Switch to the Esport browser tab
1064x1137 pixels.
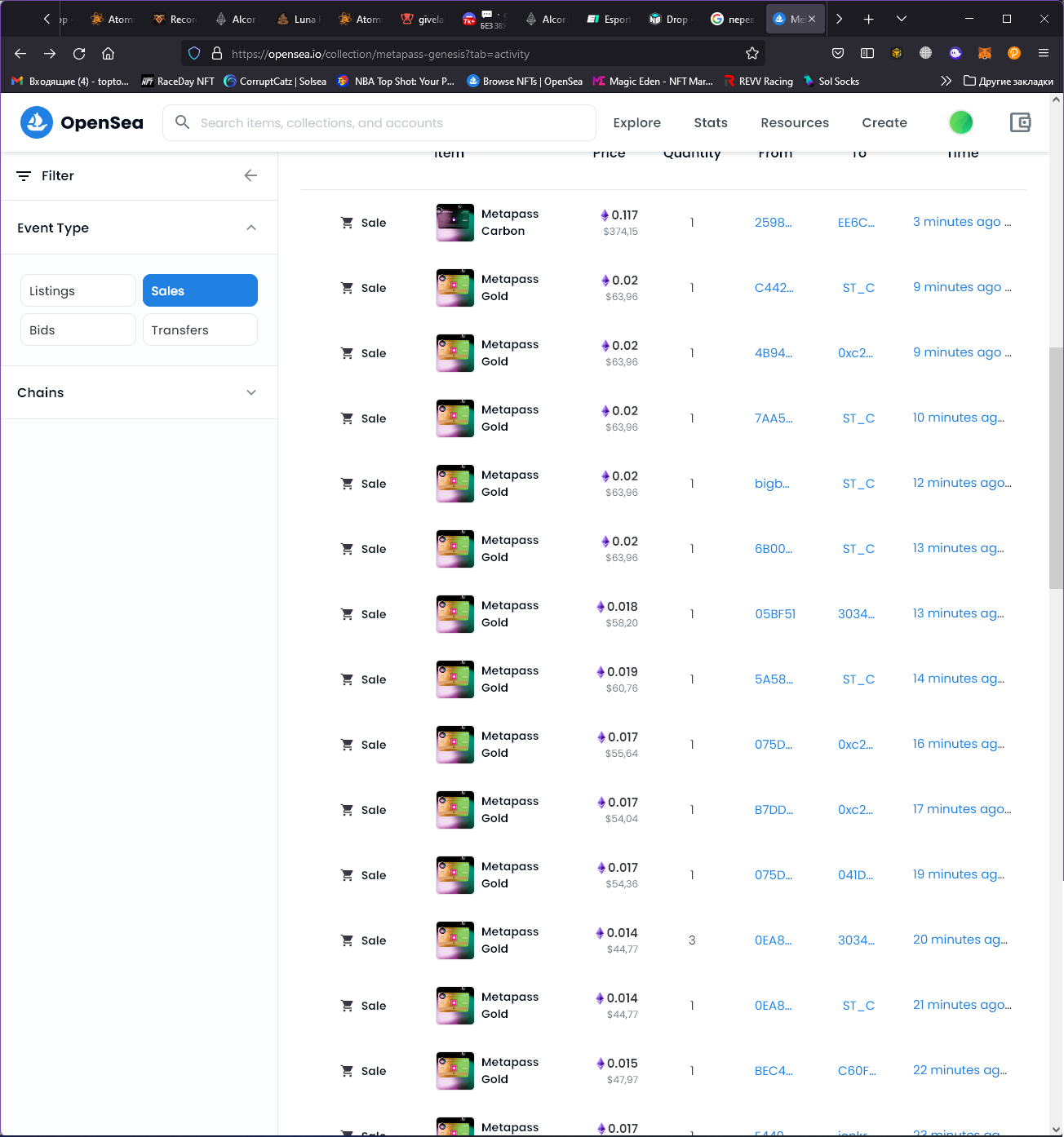pyautogui.click(x=609, y=19)
